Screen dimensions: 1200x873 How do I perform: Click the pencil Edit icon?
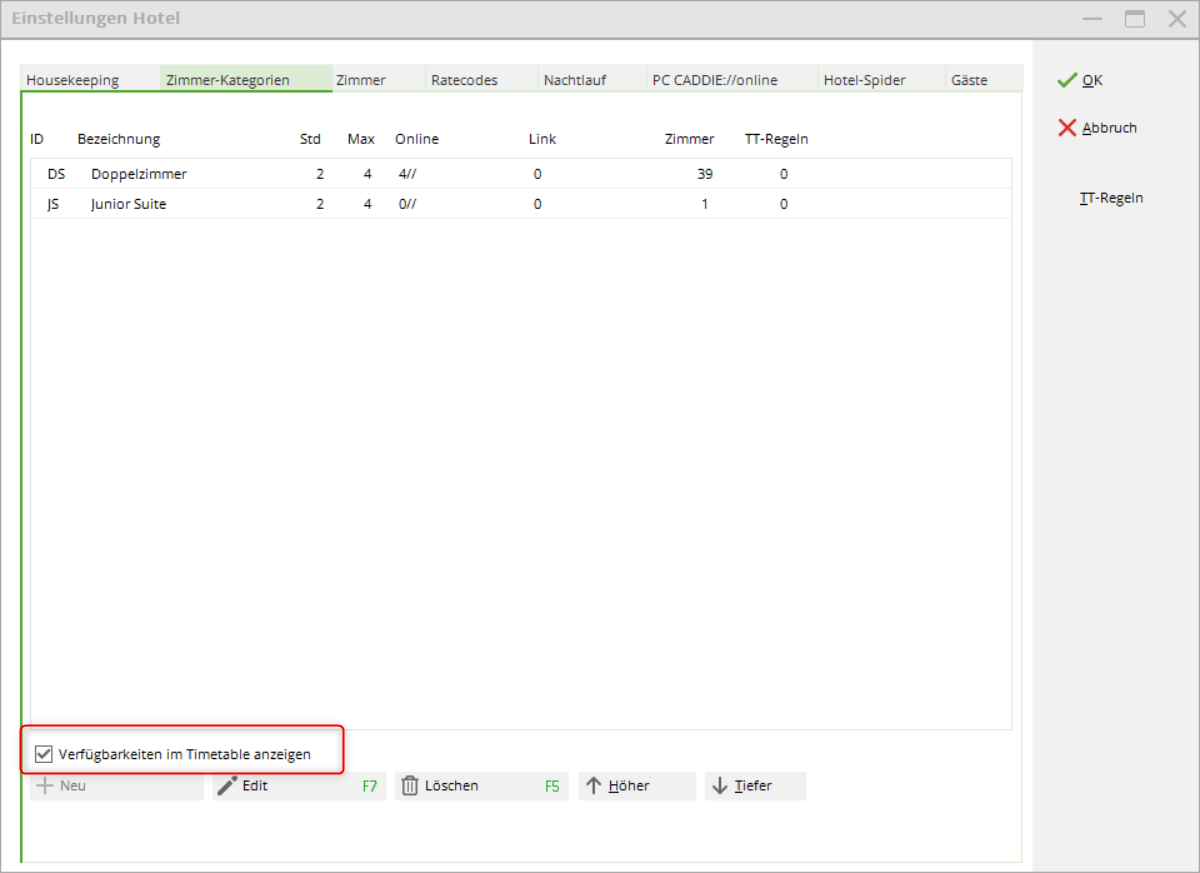(228, 786)
